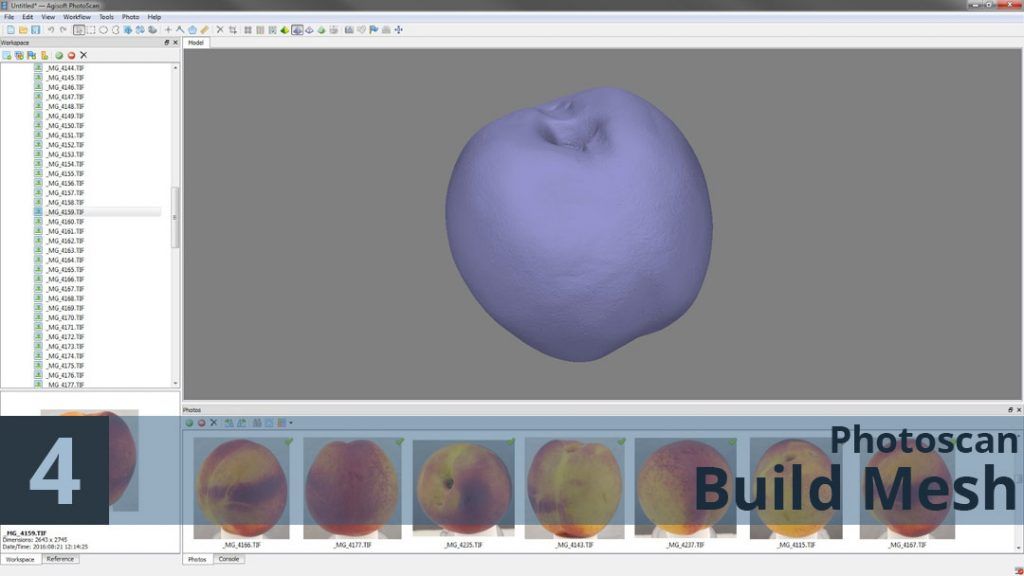
Task: Select the _MG_4159.TIF image in the list
Action: (x=63, y=211)
